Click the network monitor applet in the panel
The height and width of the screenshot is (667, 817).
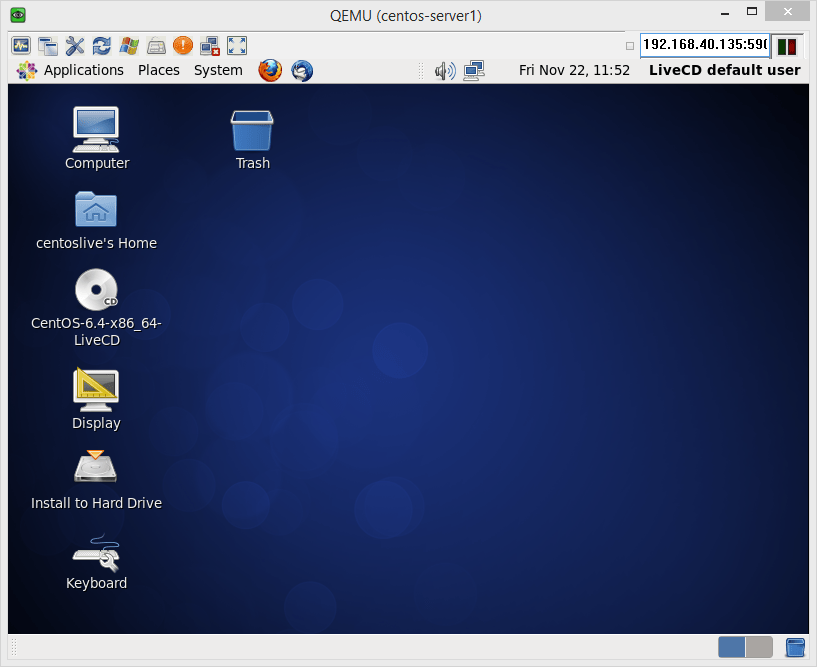point(472,70)
